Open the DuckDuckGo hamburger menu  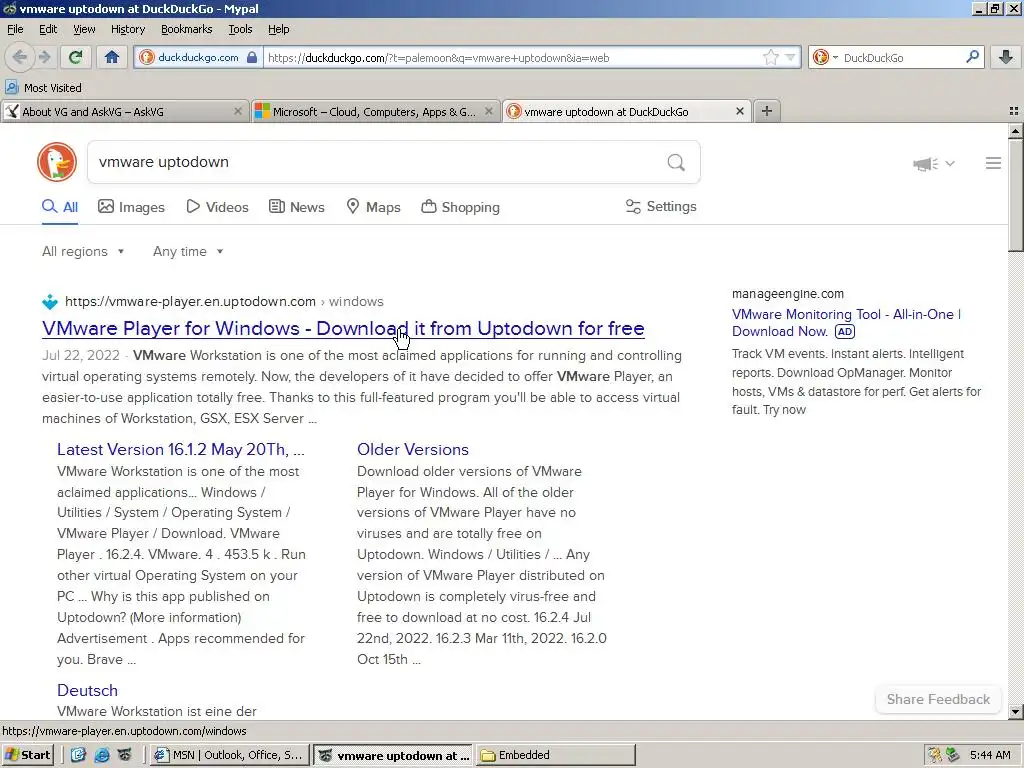[993, 163]
